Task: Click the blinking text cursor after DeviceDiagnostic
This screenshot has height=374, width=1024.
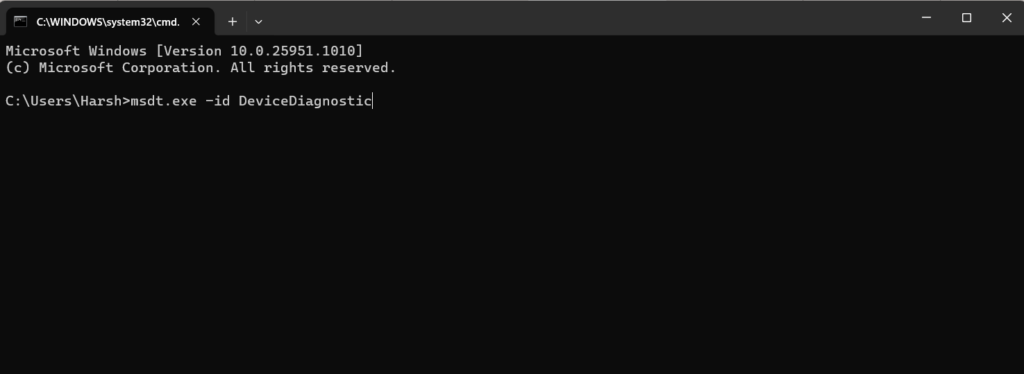Action: point(372,101)
